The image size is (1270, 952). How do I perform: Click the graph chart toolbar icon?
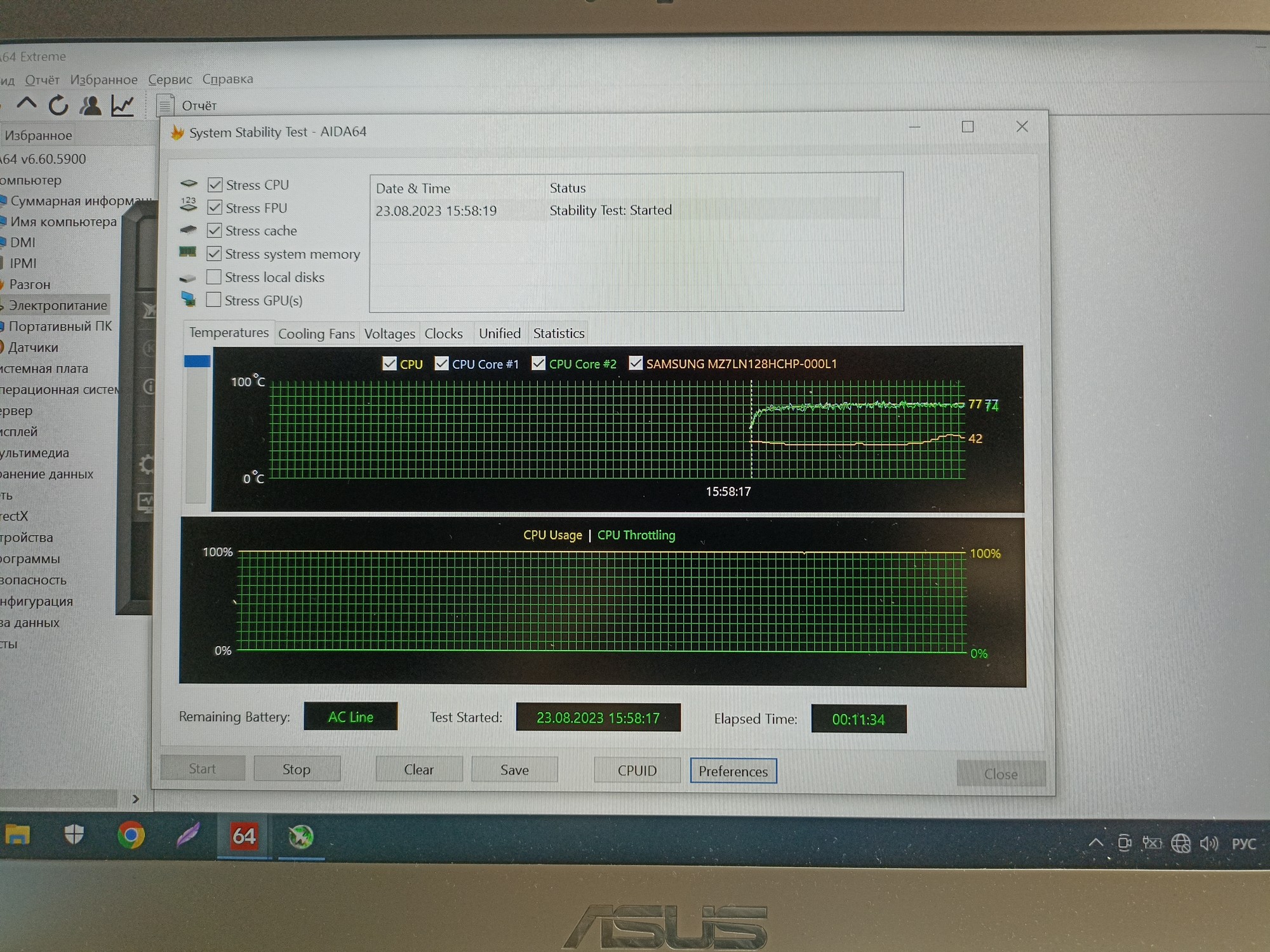coord(123,105)
